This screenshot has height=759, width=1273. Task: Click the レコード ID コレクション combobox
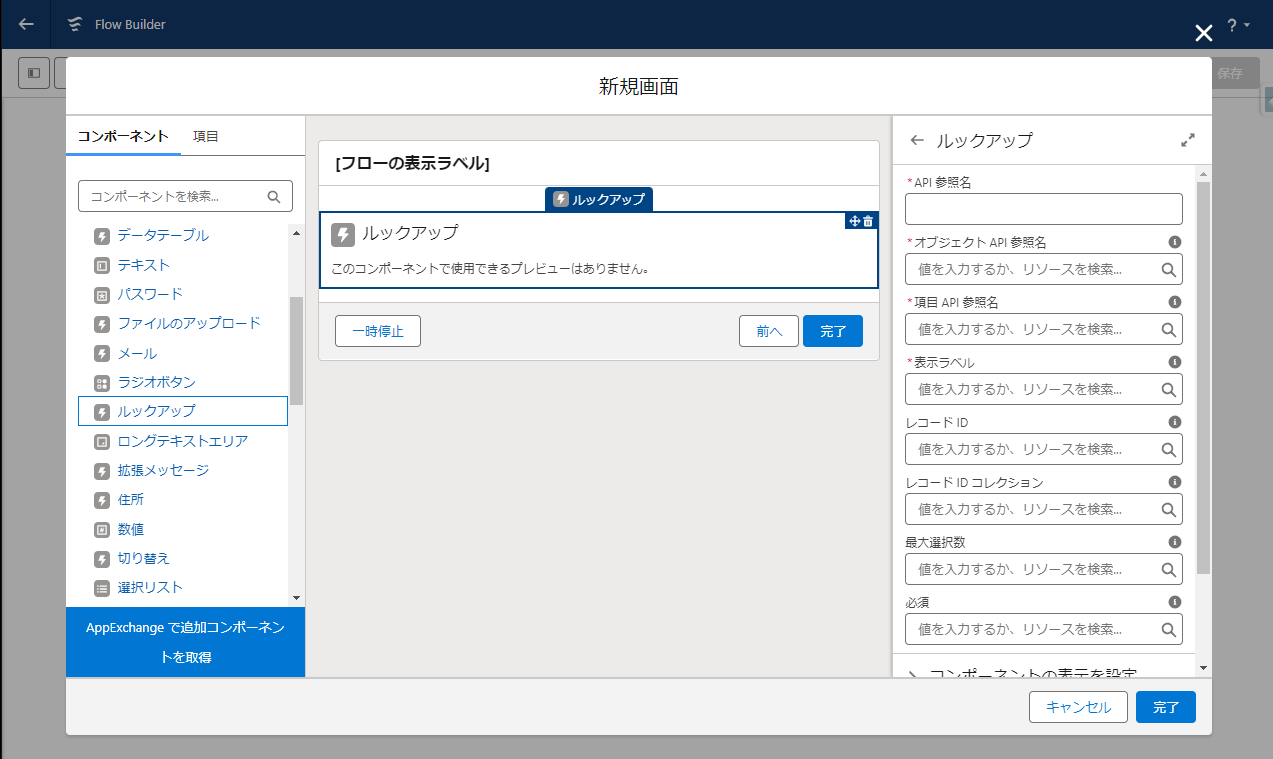(x=1044, y=509)
